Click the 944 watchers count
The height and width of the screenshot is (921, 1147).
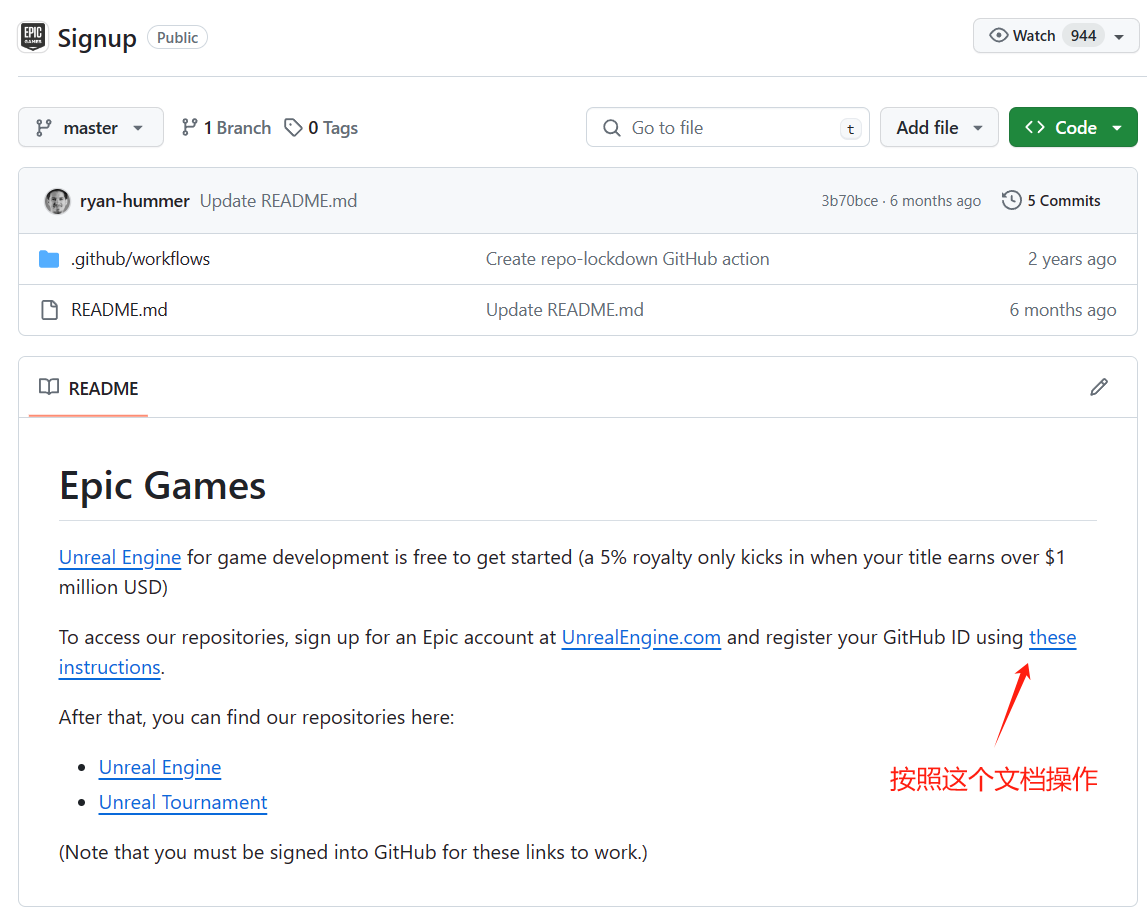point(1083,36)
